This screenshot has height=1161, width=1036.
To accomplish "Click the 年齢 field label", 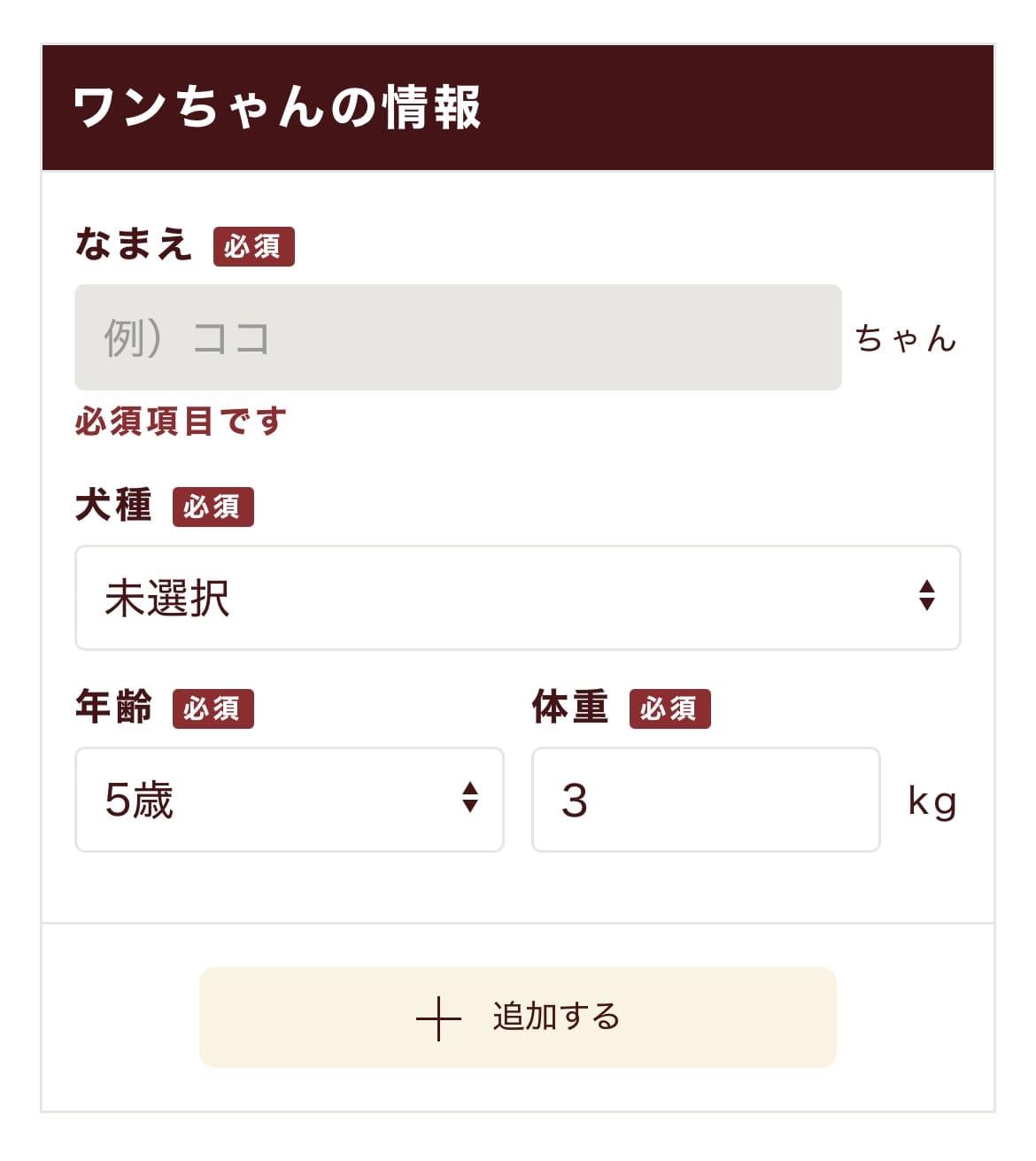I will point(113,708).
